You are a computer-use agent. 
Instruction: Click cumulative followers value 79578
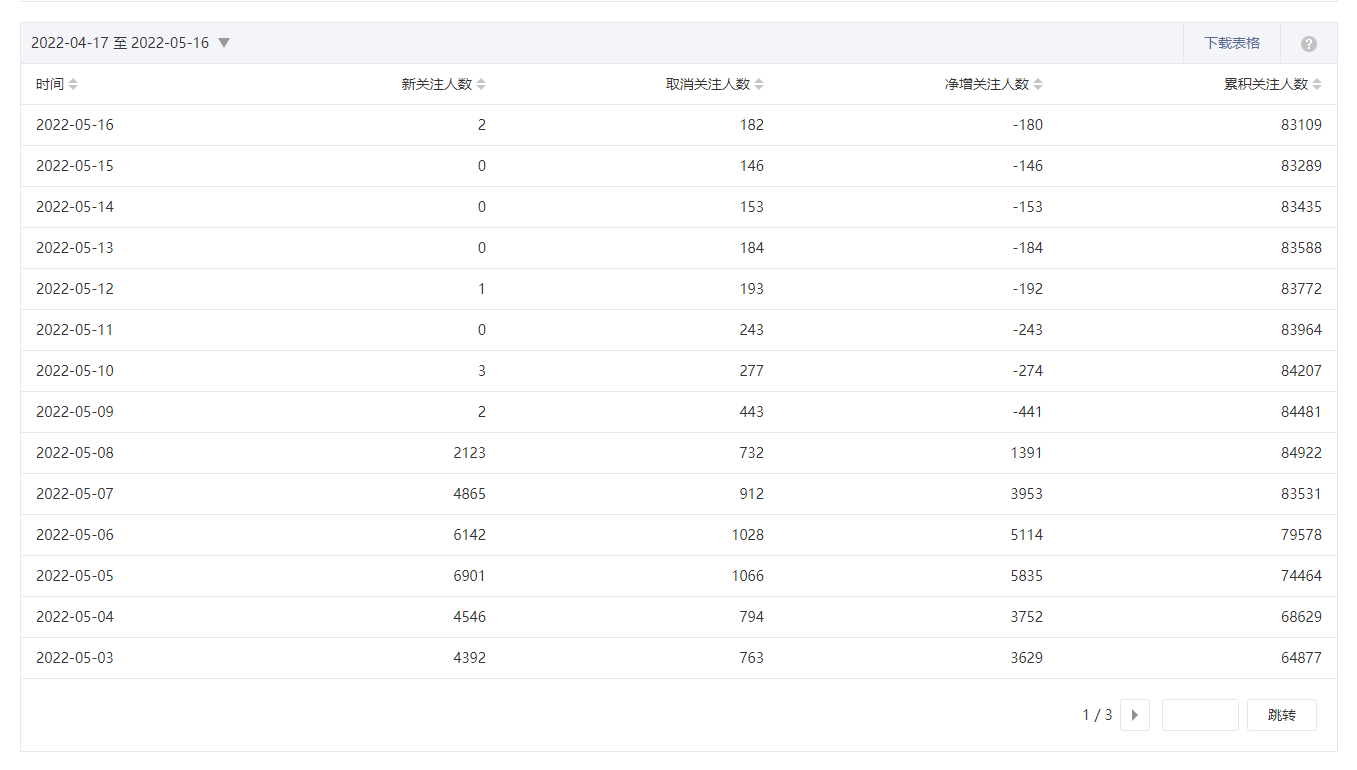(x=1301, y=535)
